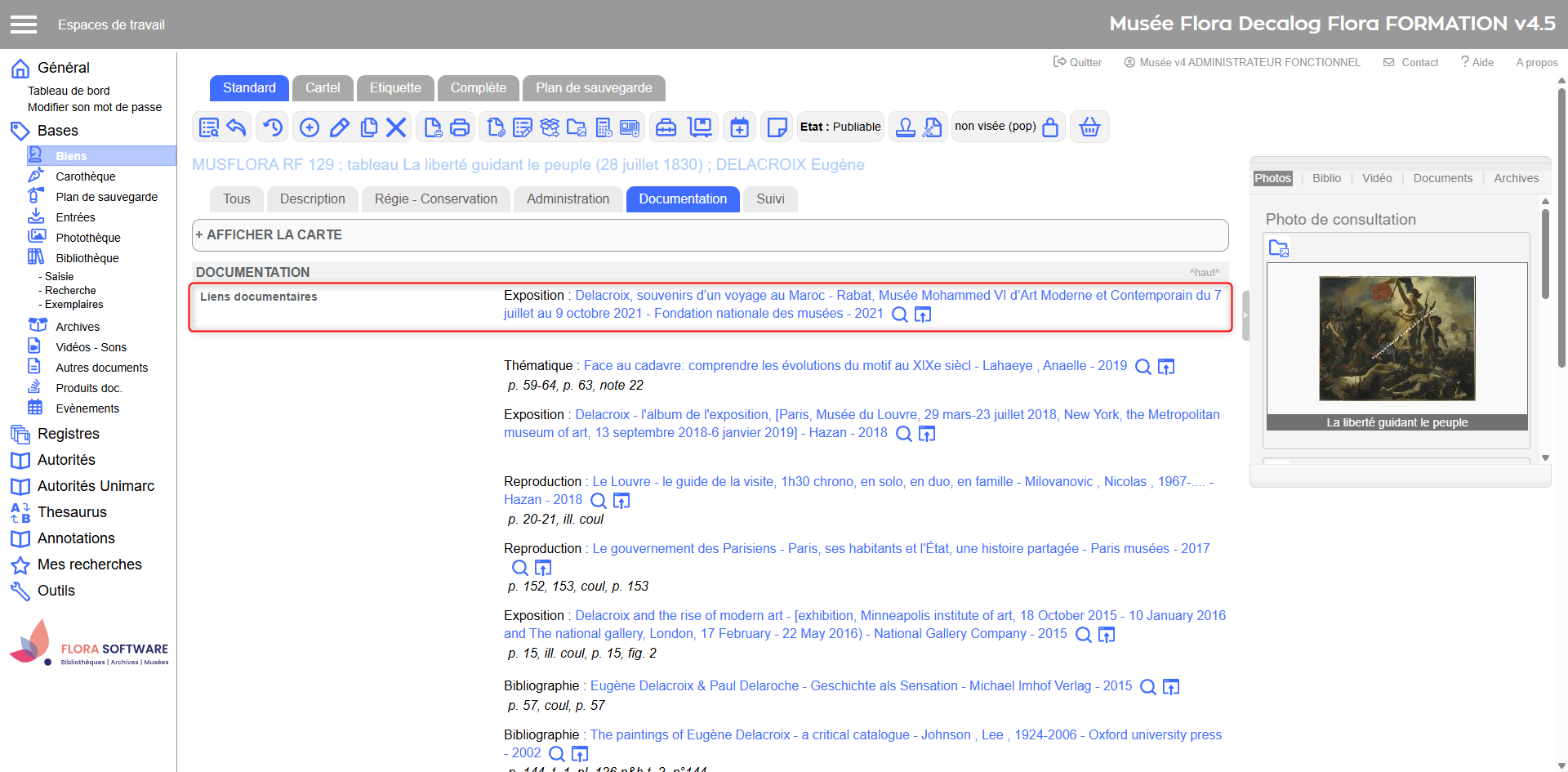Expand the Registres menu in sidebar
The height and width of the screenshot is (772, 1568).
coord(68,434)
